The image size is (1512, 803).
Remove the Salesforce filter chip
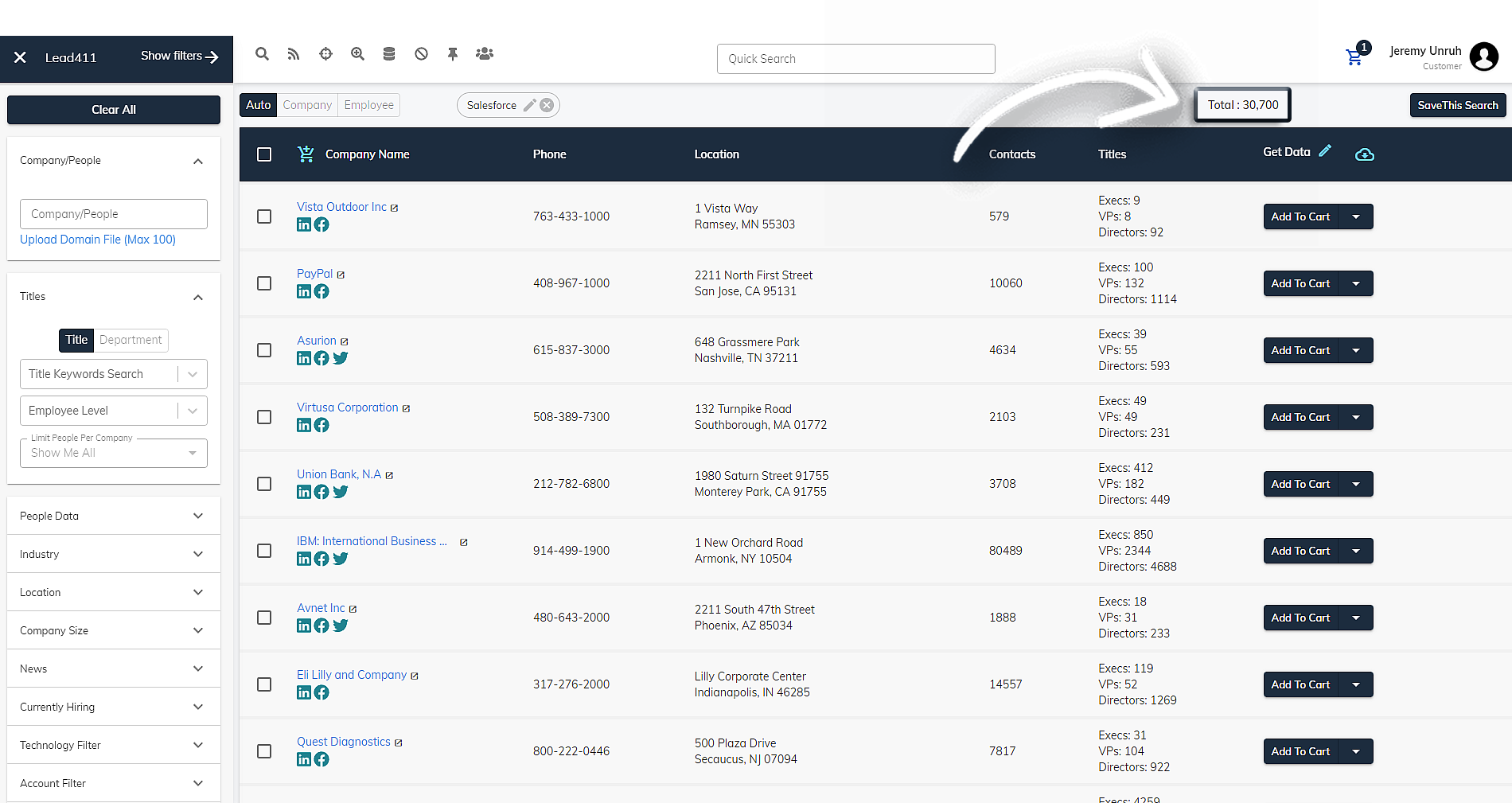pos(547,105)
